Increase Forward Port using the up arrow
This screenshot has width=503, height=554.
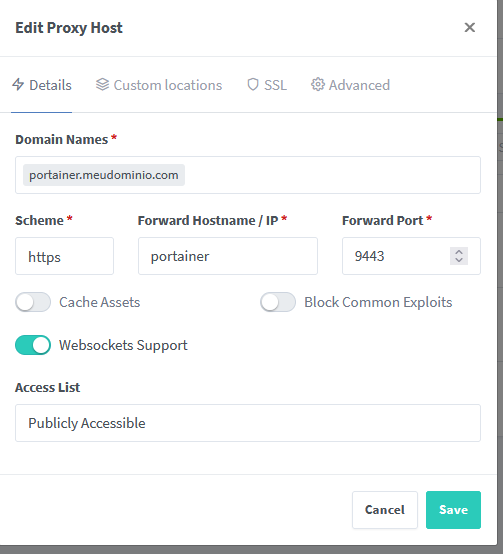click(x=459, y=252)
